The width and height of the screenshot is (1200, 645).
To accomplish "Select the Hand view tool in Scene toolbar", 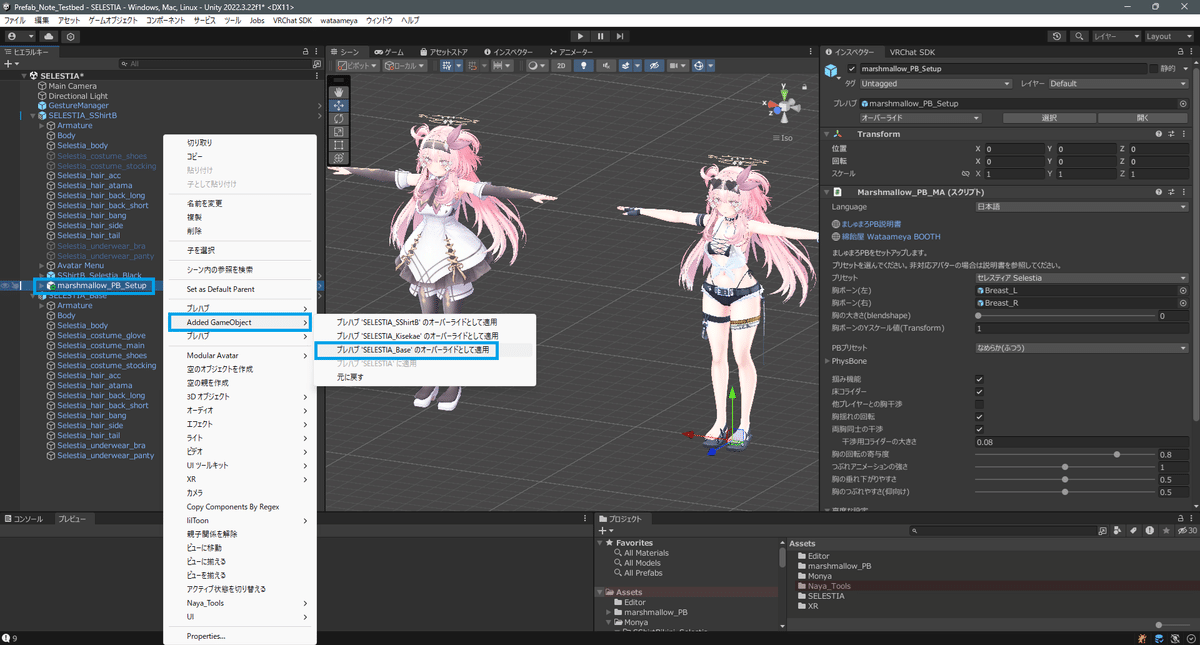I will 340,92.
